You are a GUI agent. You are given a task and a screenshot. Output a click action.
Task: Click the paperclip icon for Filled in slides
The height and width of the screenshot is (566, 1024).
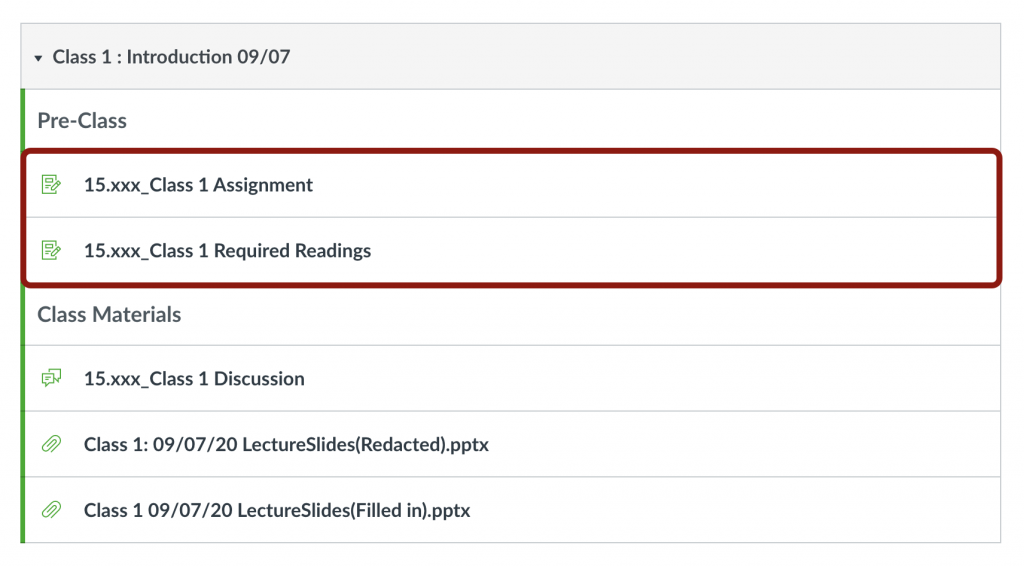tap(51, 510)
